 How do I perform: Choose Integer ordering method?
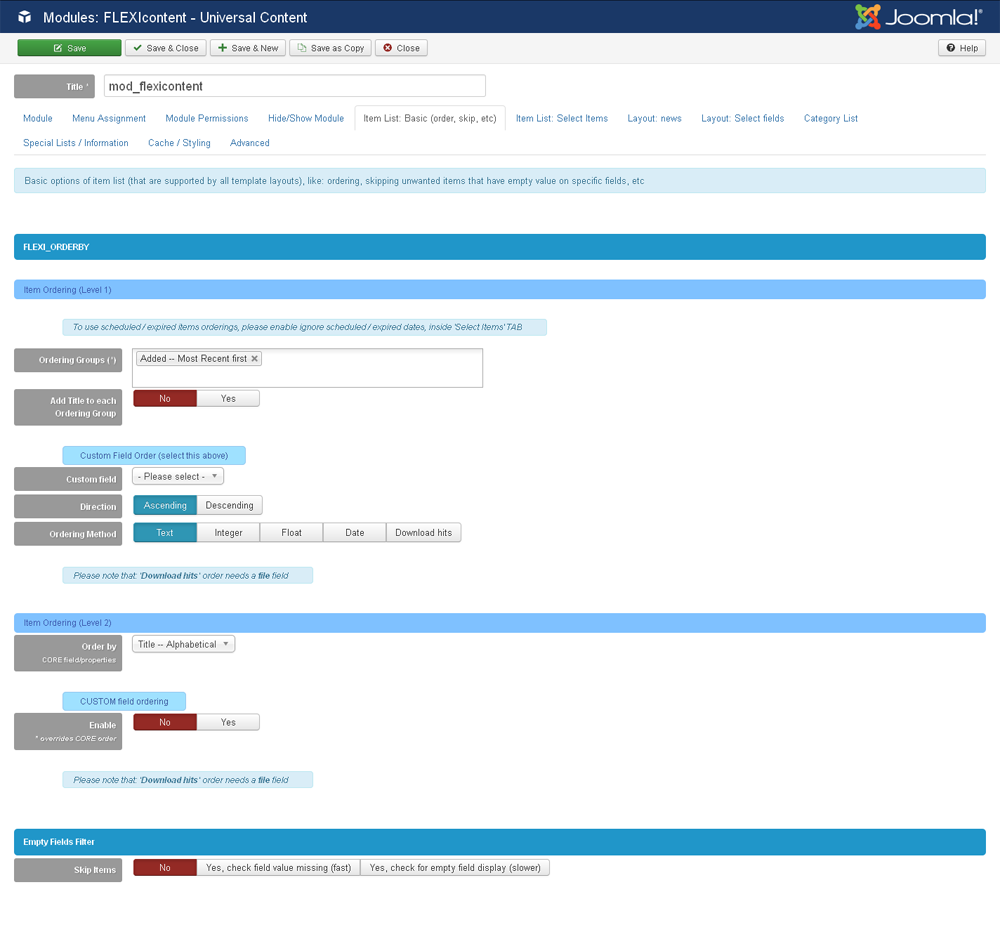[x=228, y=533]
